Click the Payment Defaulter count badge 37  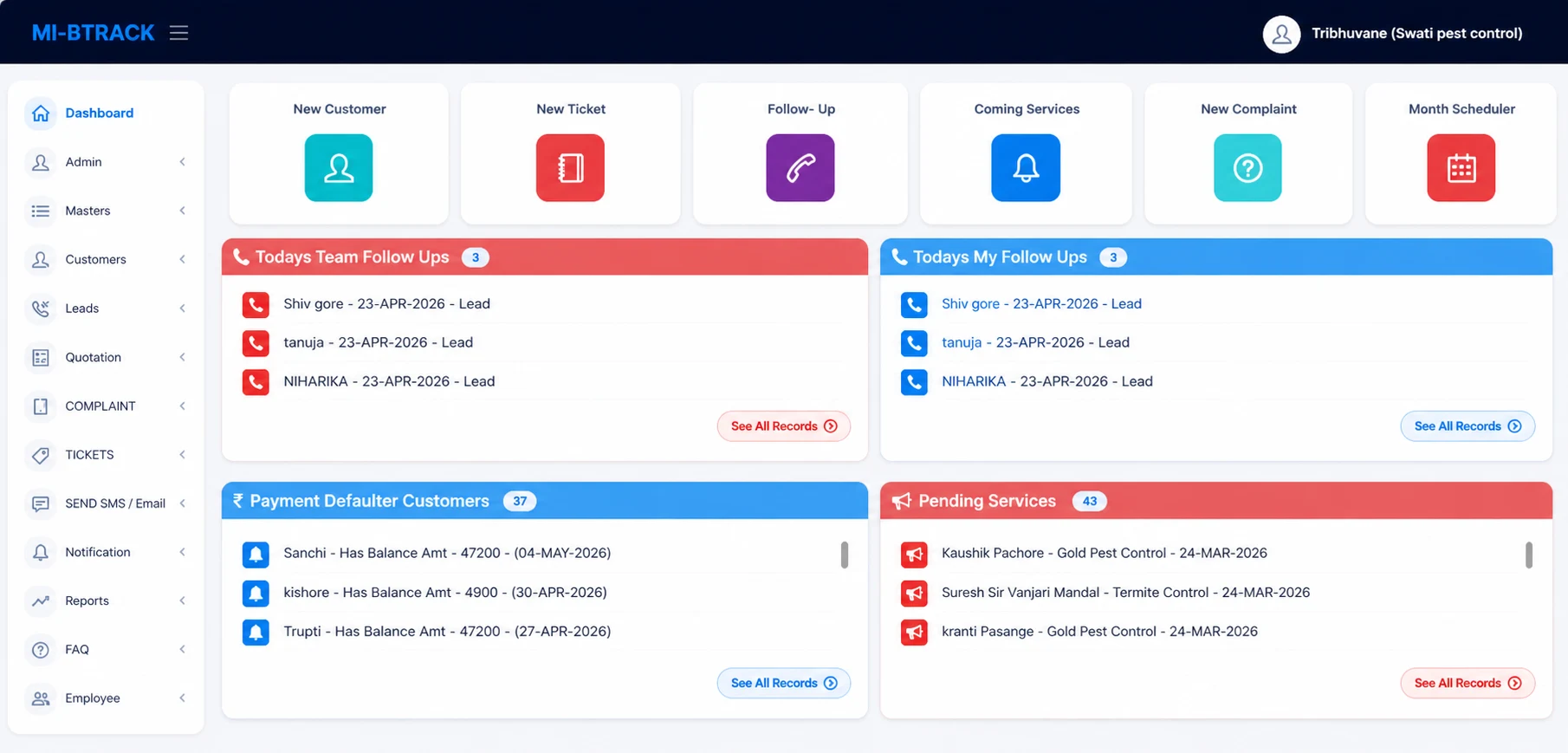coord(520,501)
